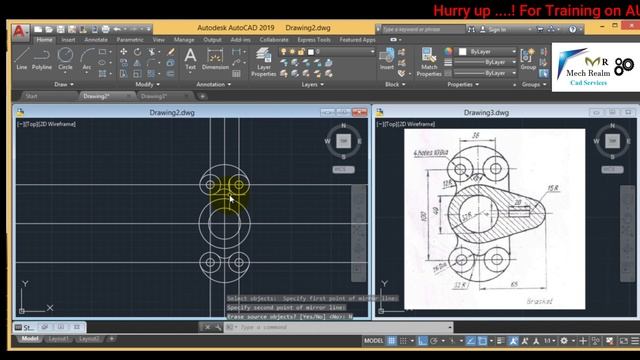Expand the Annotation panel
640x360 pixels.
tap(213, 84)
